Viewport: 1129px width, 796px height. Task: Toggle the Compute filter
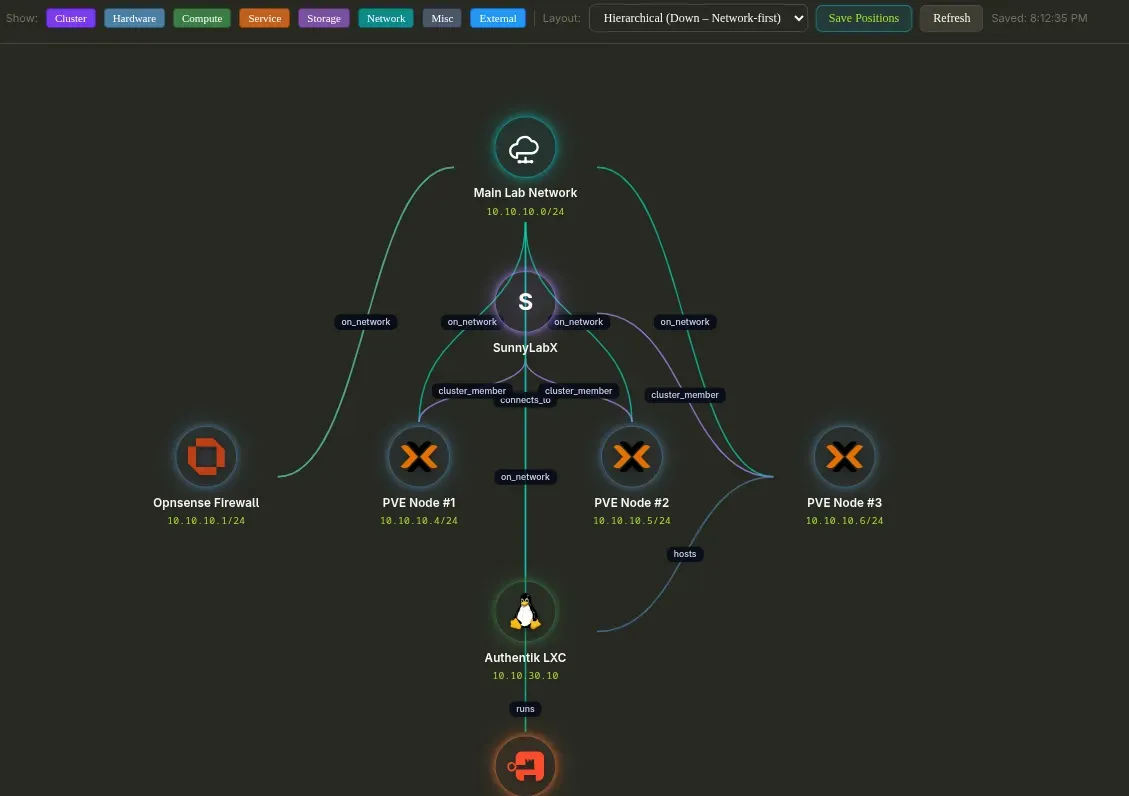click(x=202, y=18)
